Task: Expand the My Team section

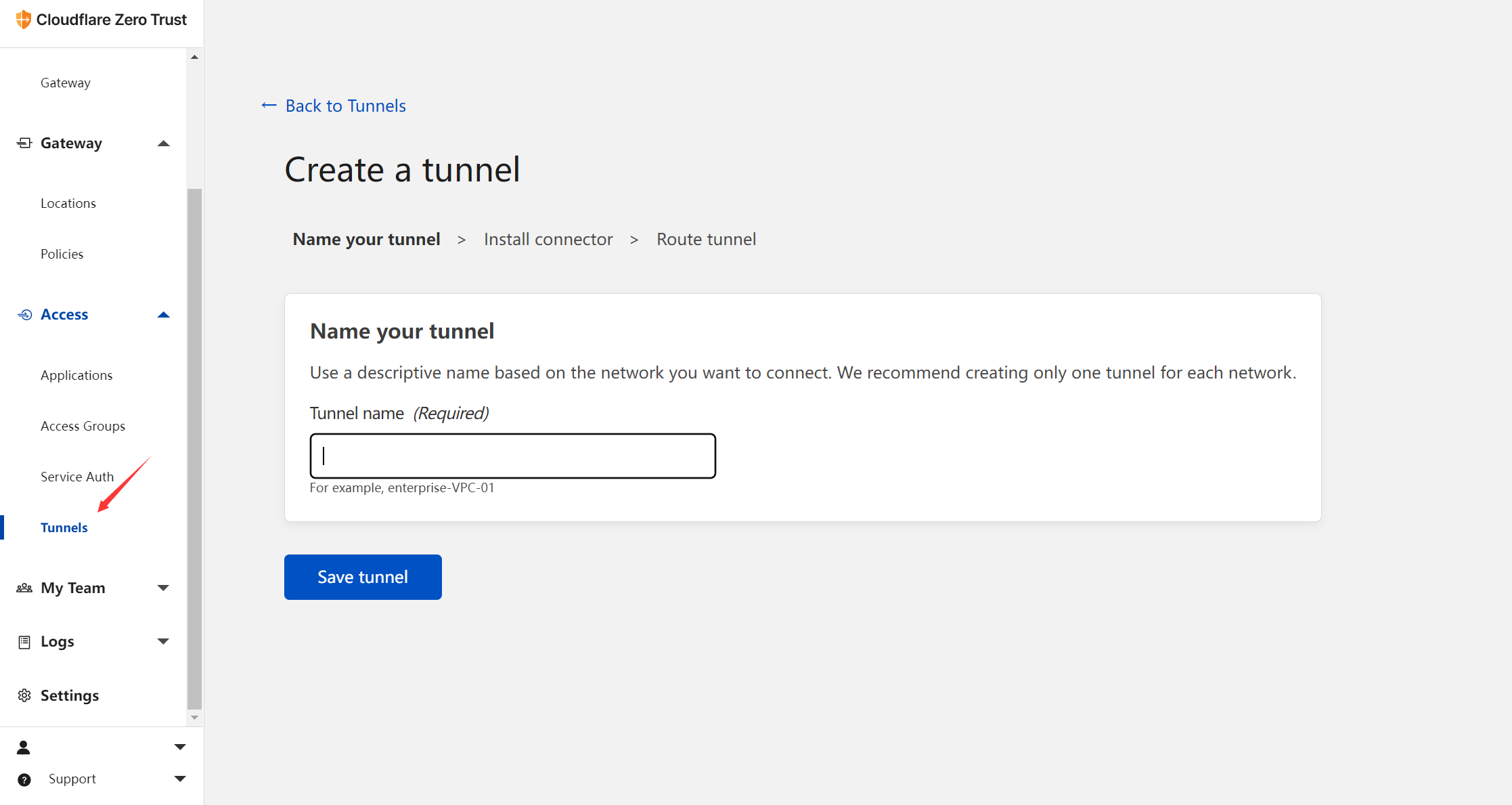Action: tap(163, 588)
